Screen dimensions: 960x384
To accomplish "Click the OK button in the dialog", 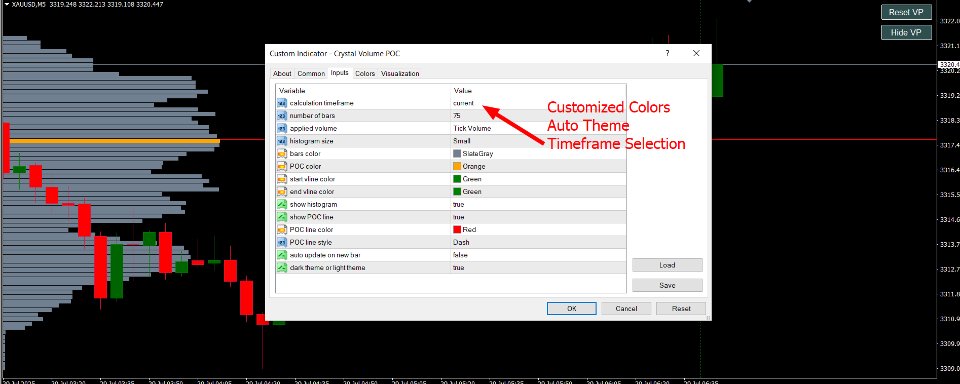I will coord(571,309).
